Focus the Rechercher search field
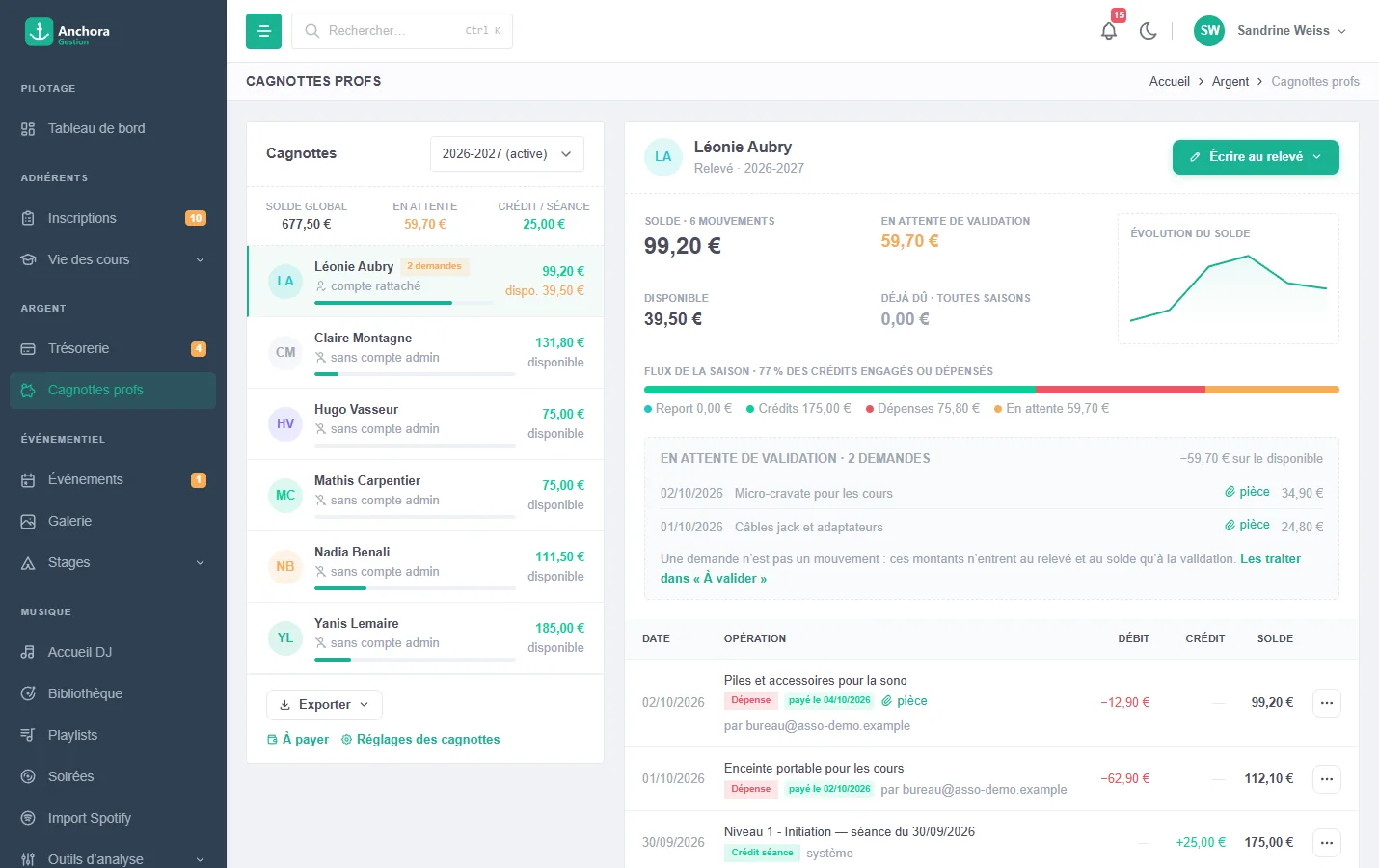Image resolution: width=1379 pixels, height=868 pixels. point(402,31)
